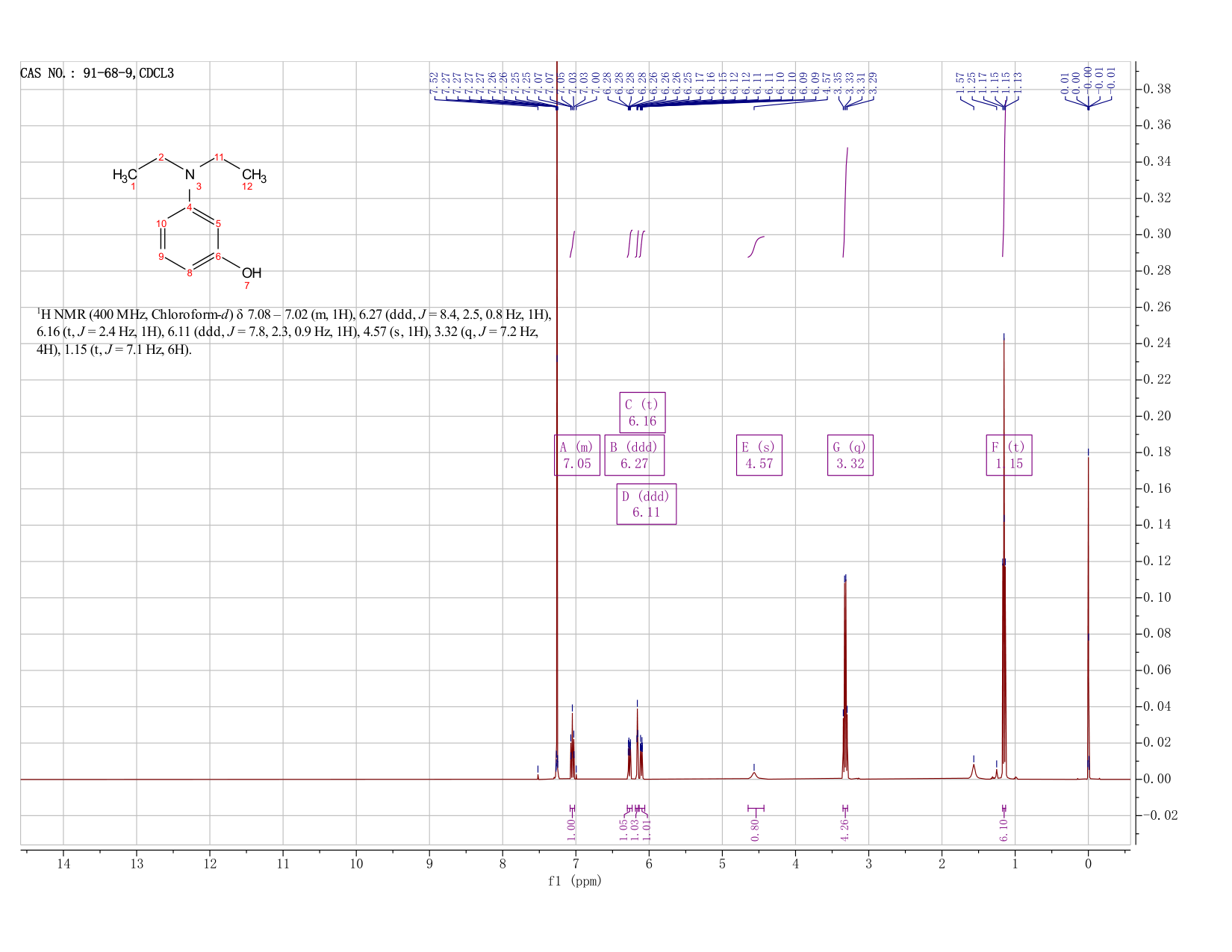
Task: Click the 0.10 intensity axis value
Action: point(1157,597)
